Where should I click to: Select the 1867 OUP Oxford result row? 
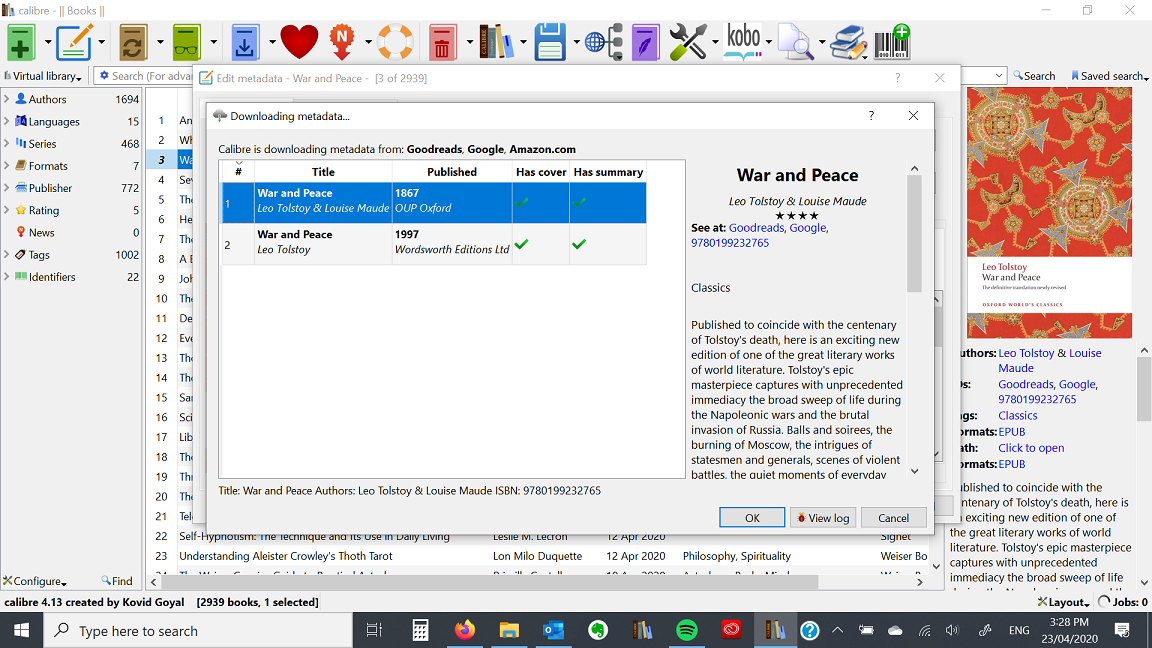pos(434,202)
